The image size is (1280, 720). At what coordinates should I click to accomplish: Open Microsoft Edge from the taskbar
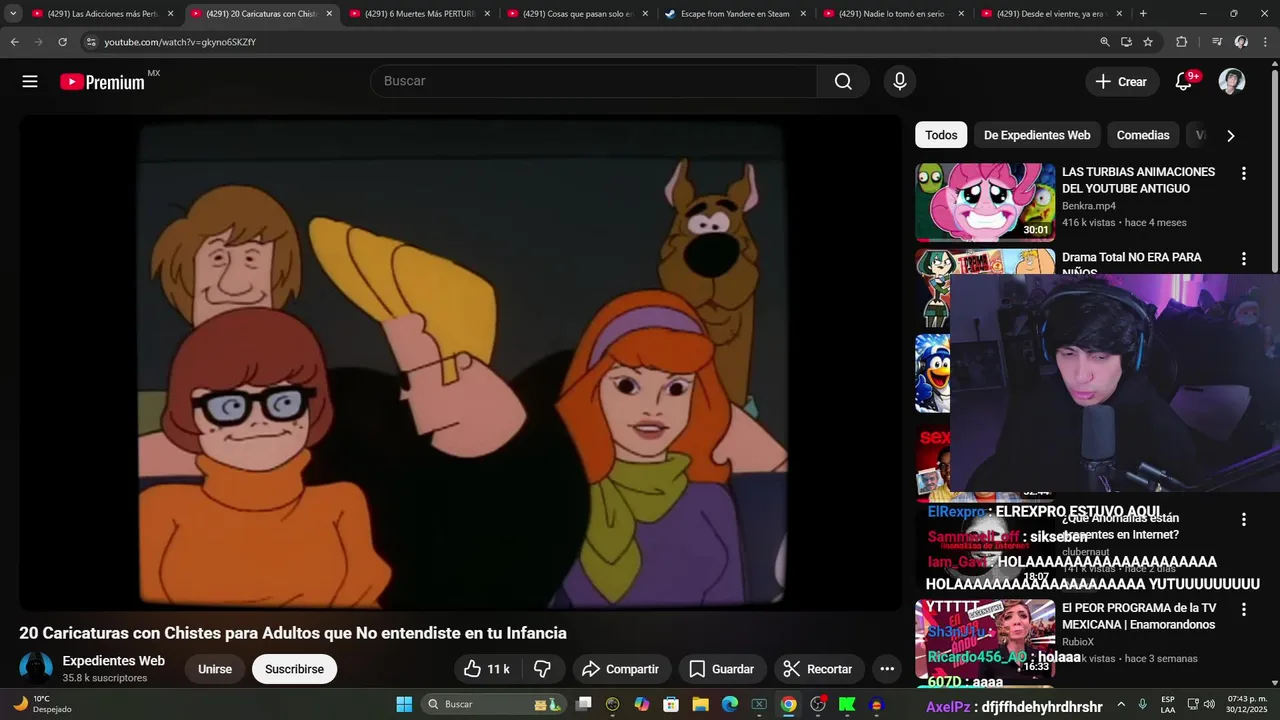730,704
